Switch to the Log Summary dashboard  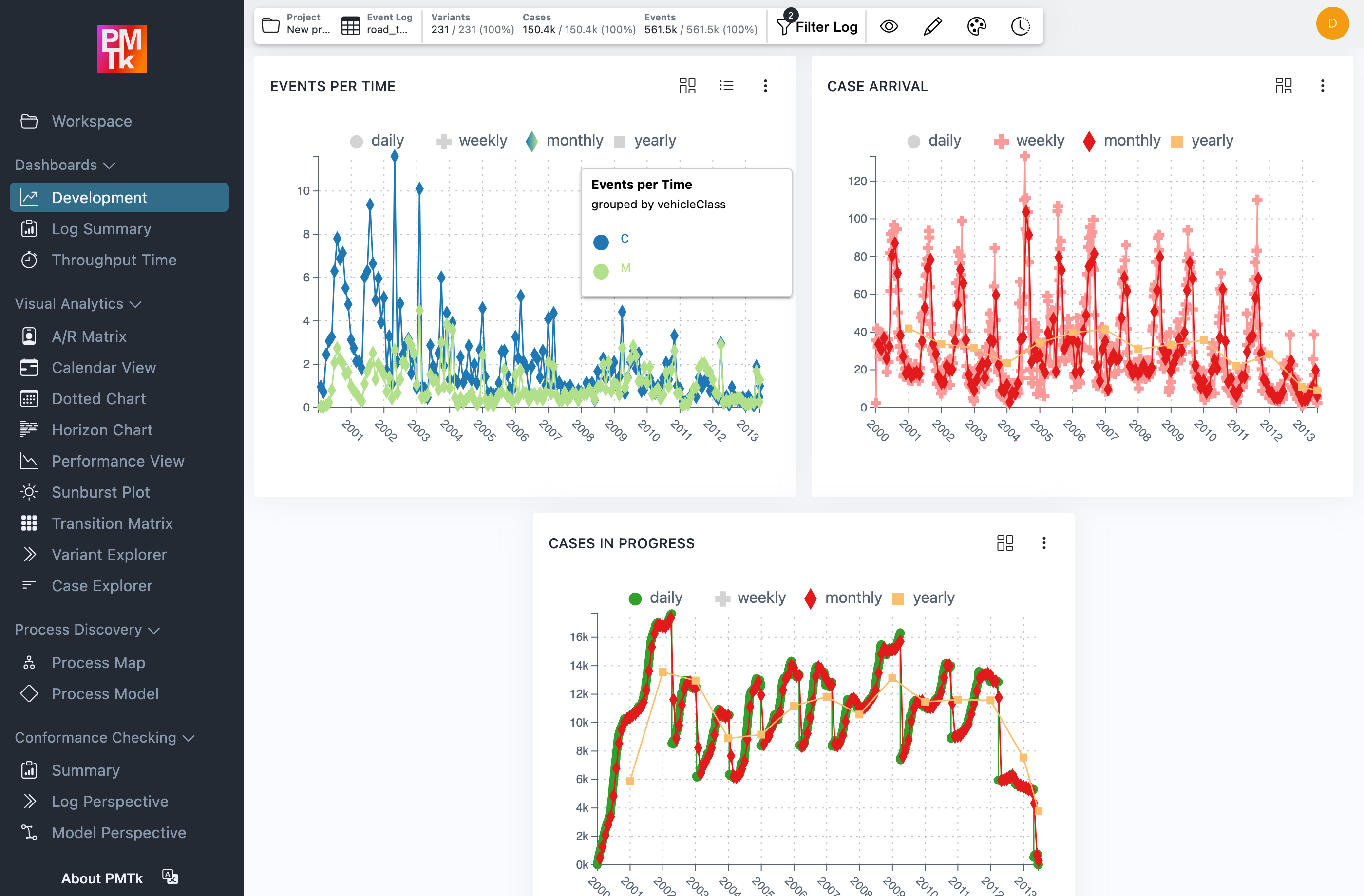click(100, 228)
